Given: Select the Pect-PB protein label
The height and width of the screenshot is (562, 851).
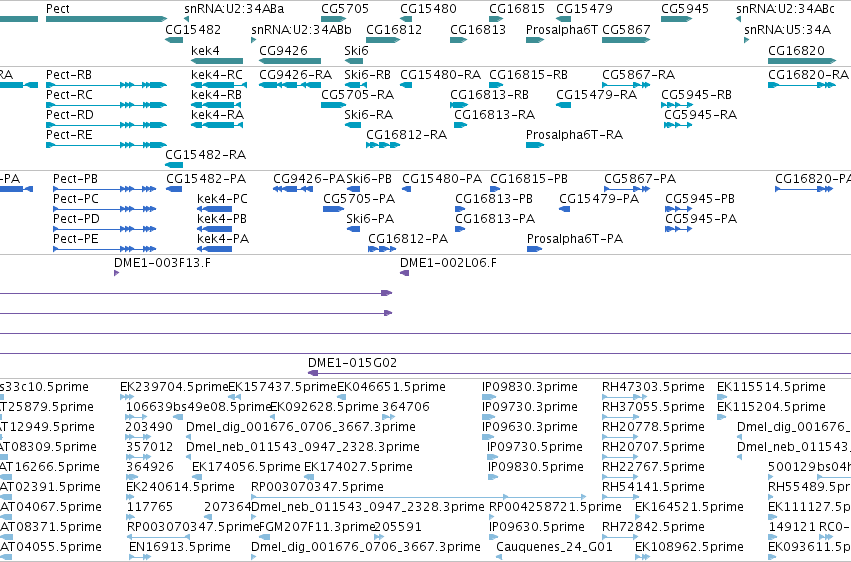Looking at the screenshot, I should (75, 178).
